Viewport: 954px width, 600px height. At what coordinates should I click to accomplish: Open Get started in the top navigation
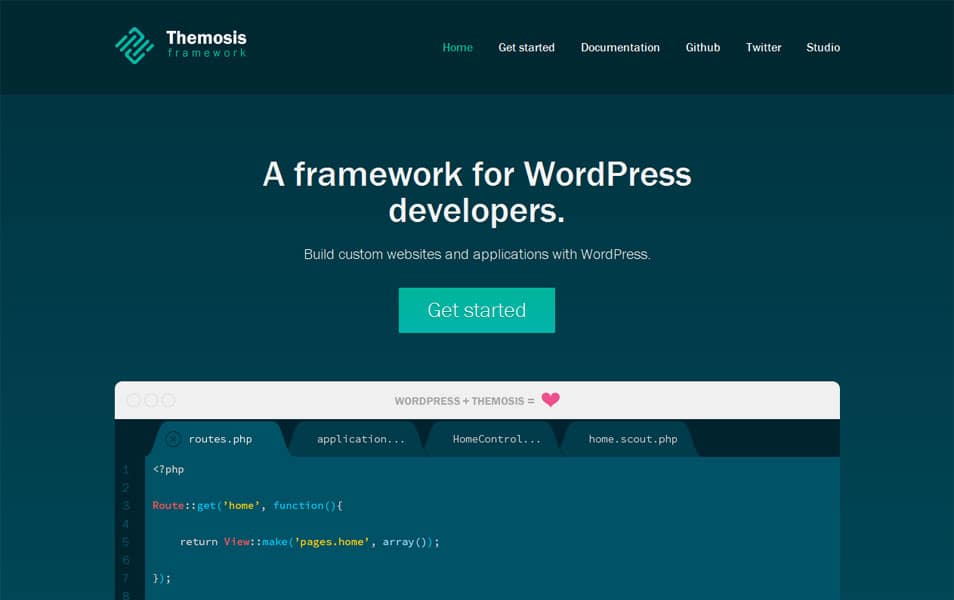pyautogui.click(x=526, y=47)
